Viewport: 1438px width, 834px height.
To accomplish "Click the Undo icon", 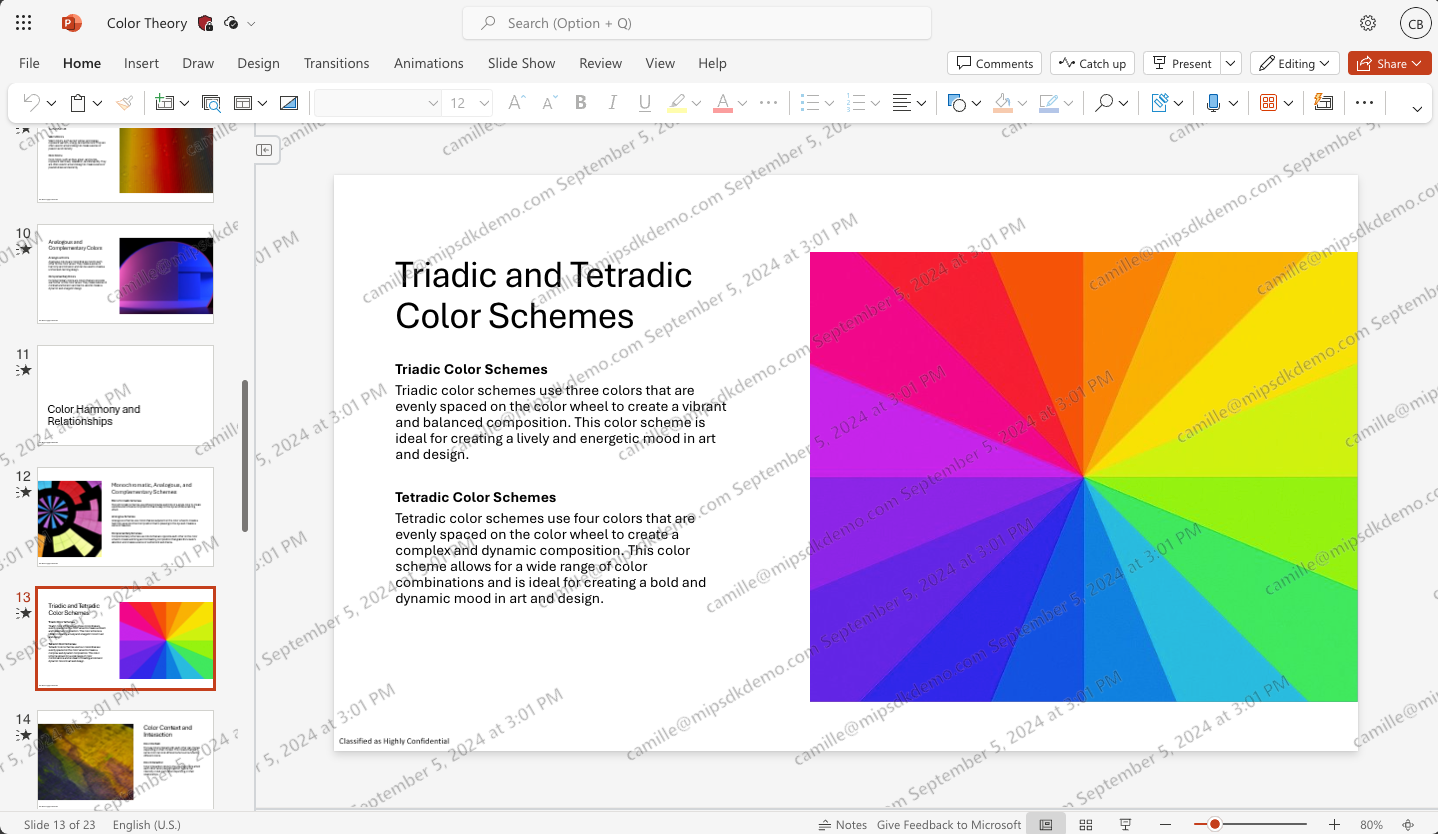I will pyautogui.click(x=33, y=102).
